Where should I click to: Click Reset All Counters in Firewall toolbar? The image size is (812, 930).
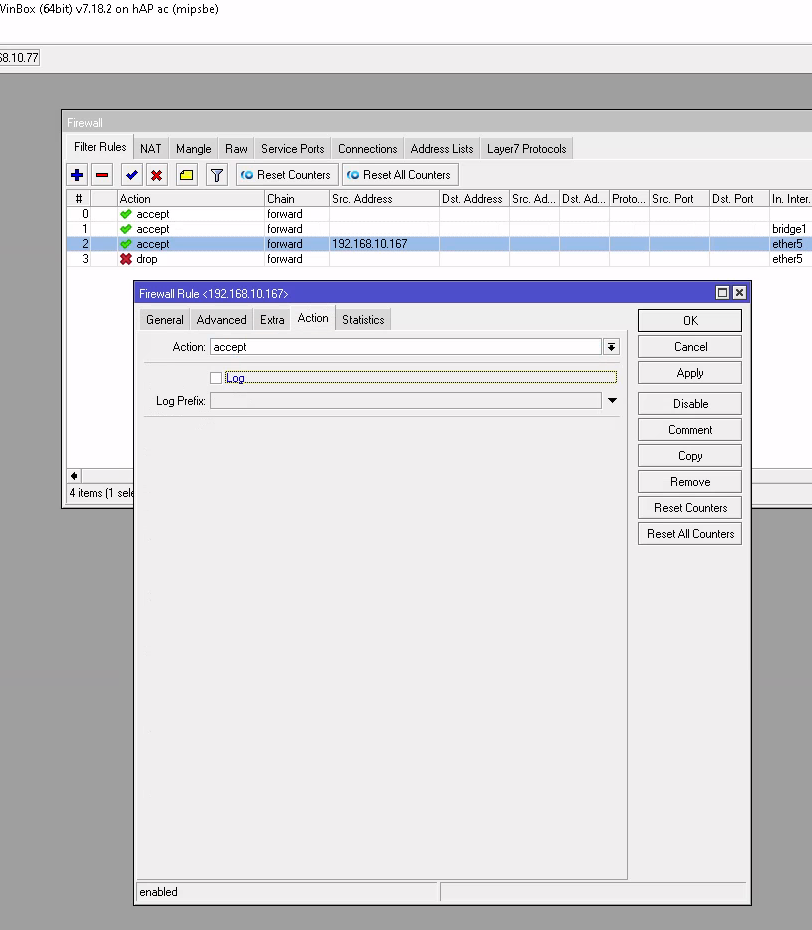400,175
